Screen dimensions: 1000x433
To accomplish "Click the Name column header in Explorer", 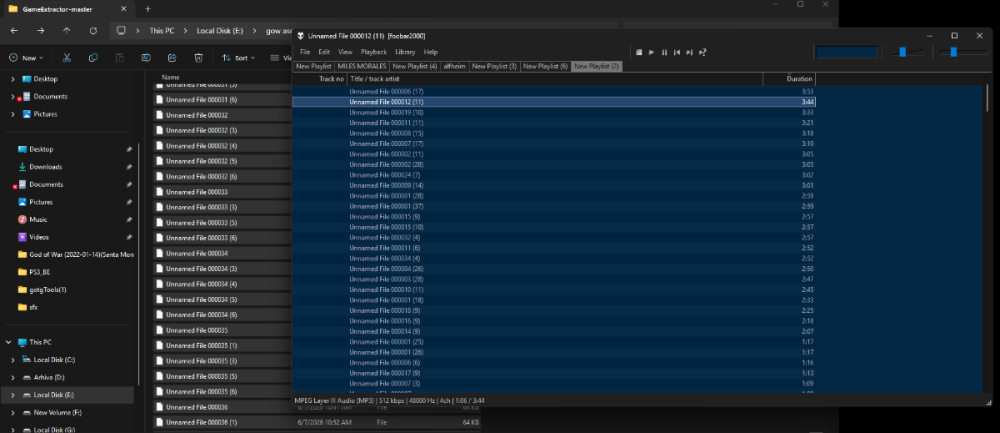I will tap(170, 77).
